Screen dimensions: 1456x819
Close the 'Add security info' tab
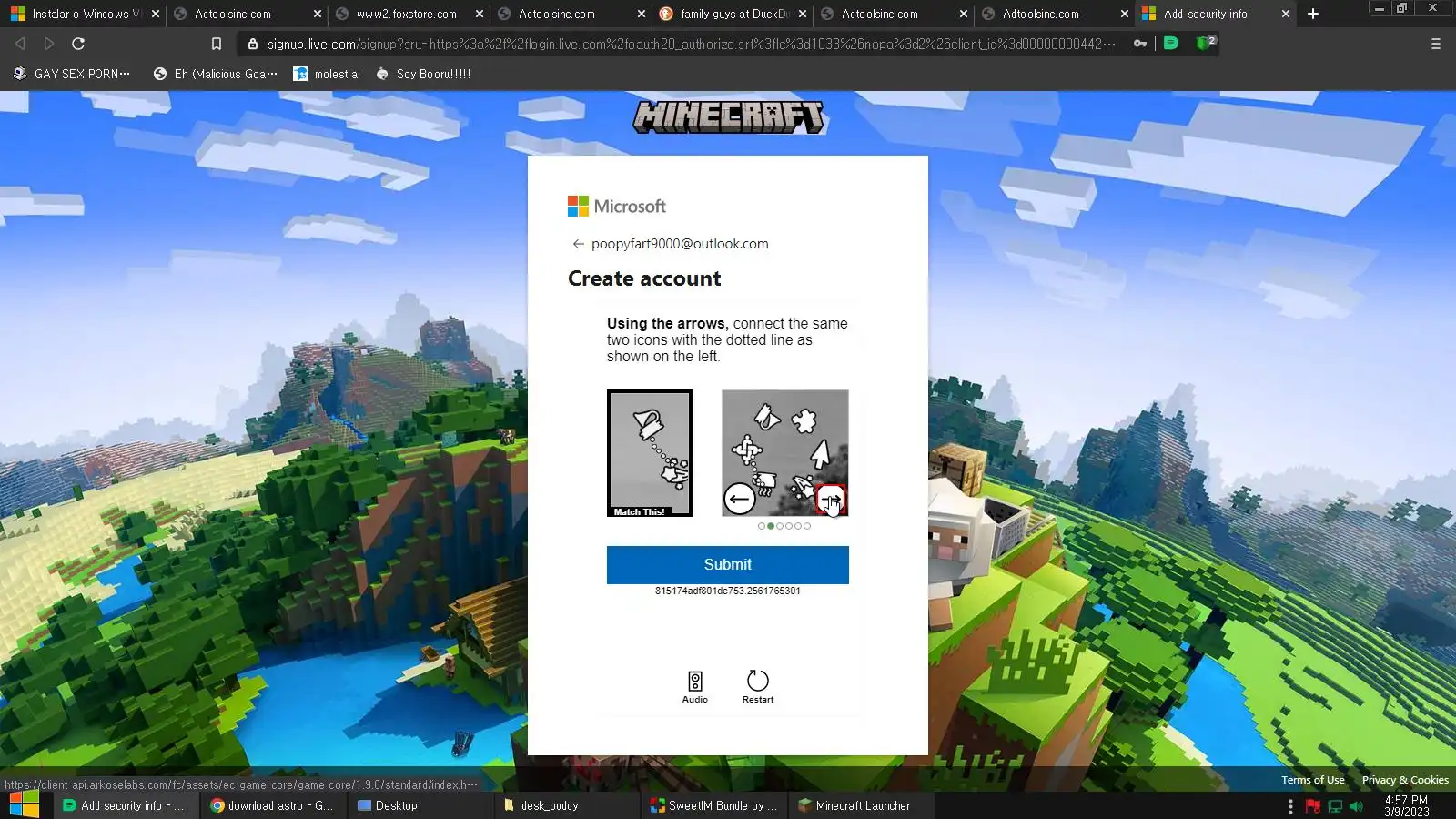pos(1285,14)
